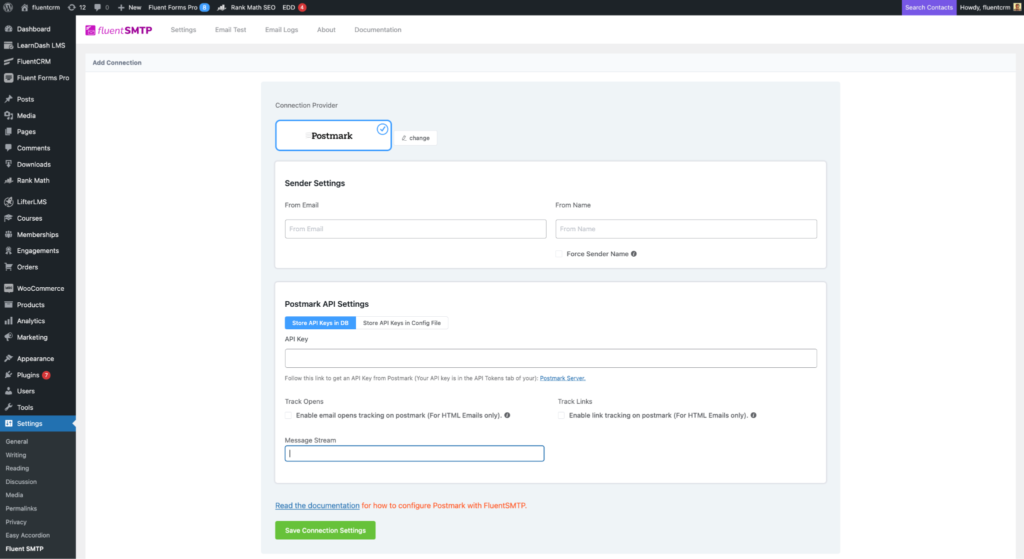Select Store API Keys in DB option
Viewport: 1024px width, 559px height.
point(320,323)
